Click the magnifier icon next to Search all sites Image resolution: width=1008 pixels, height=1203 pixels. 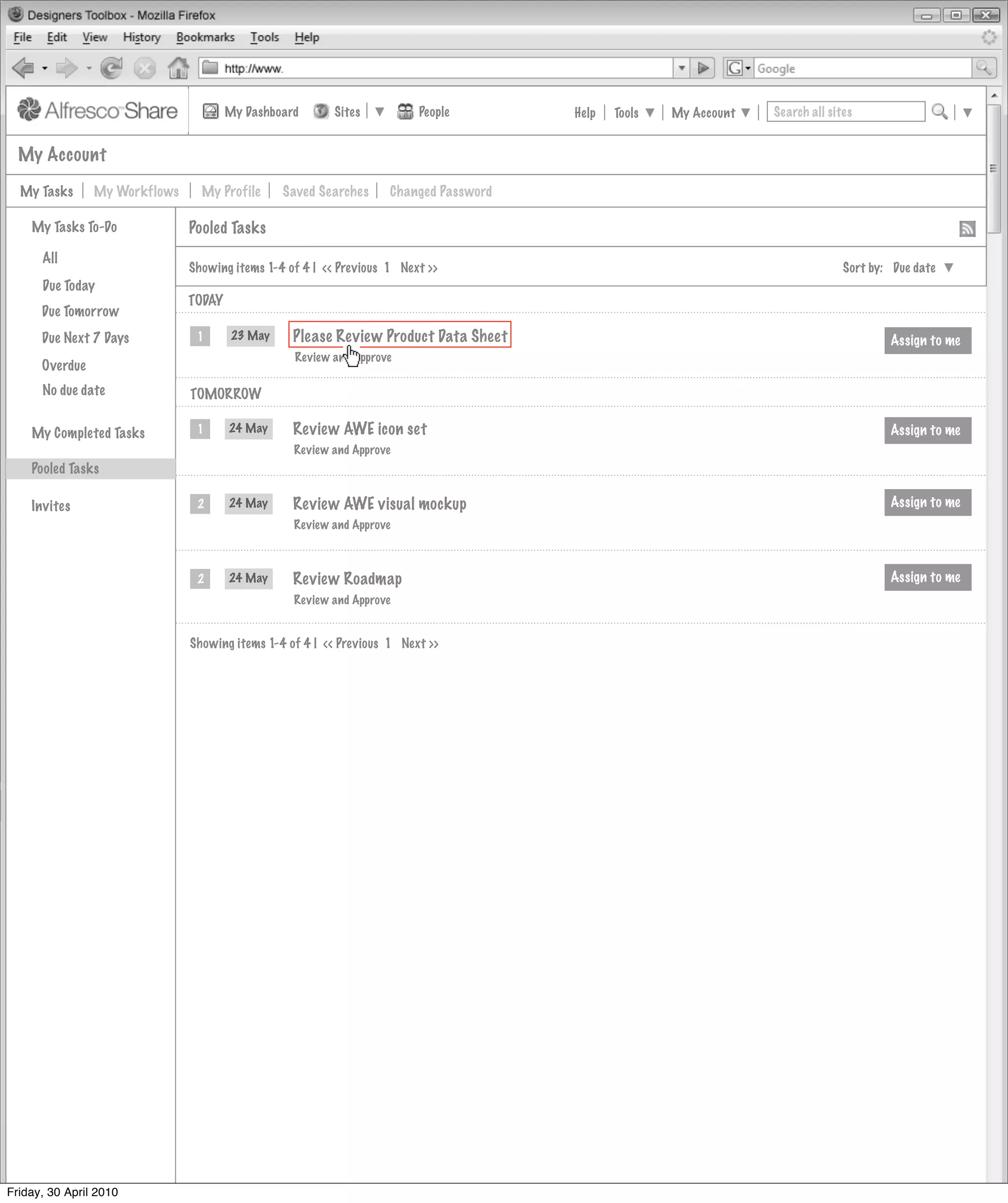coord(939,112)
